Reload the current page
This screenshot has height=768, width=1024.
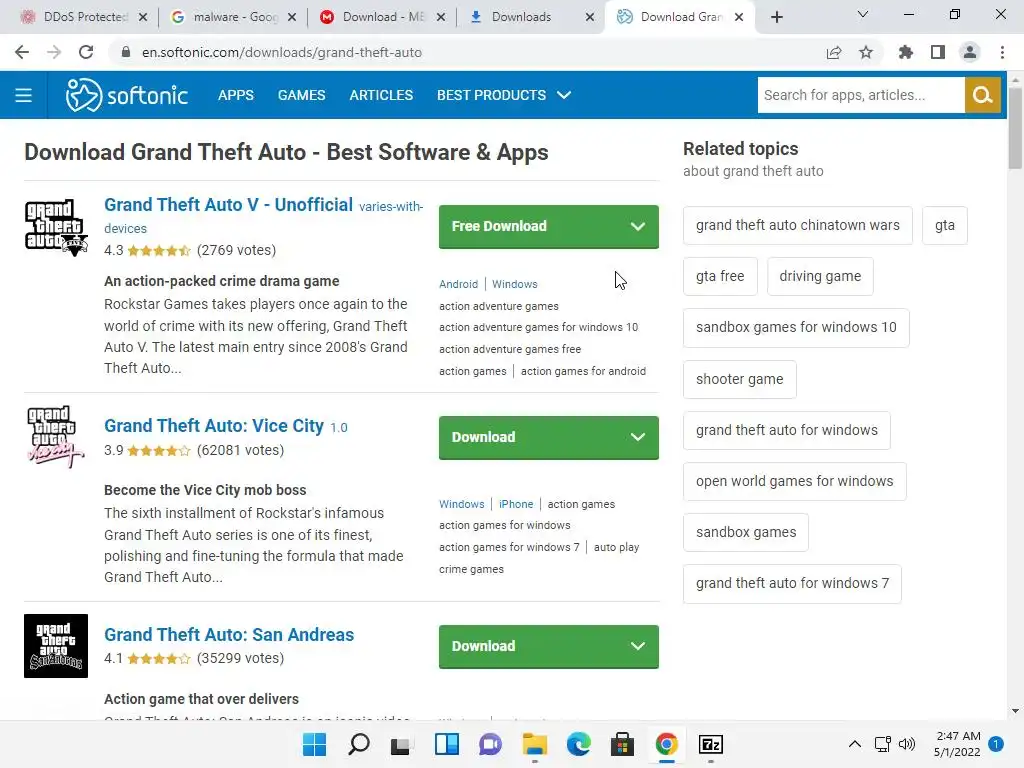pos(86,52)
